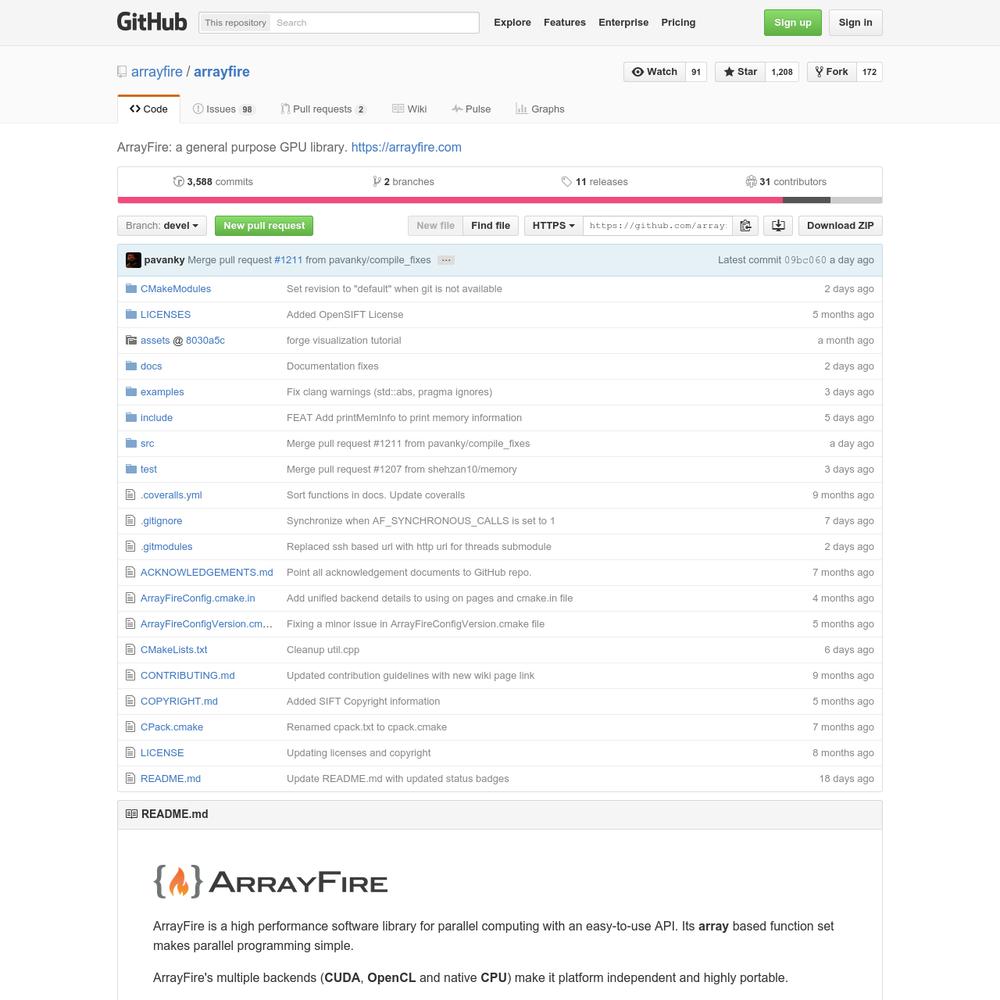The image size is (1000, 1000).
Task: Open the Pull requests tab
Action: pyautogui.click(x=323, y=109)
